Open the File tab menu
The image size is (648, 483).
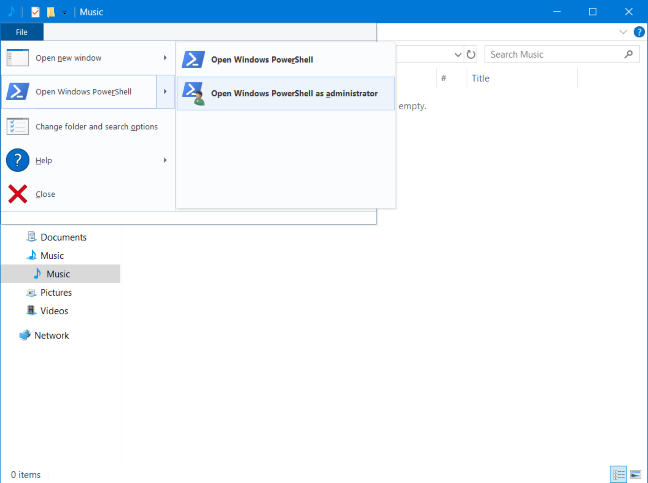click(22, 32)
